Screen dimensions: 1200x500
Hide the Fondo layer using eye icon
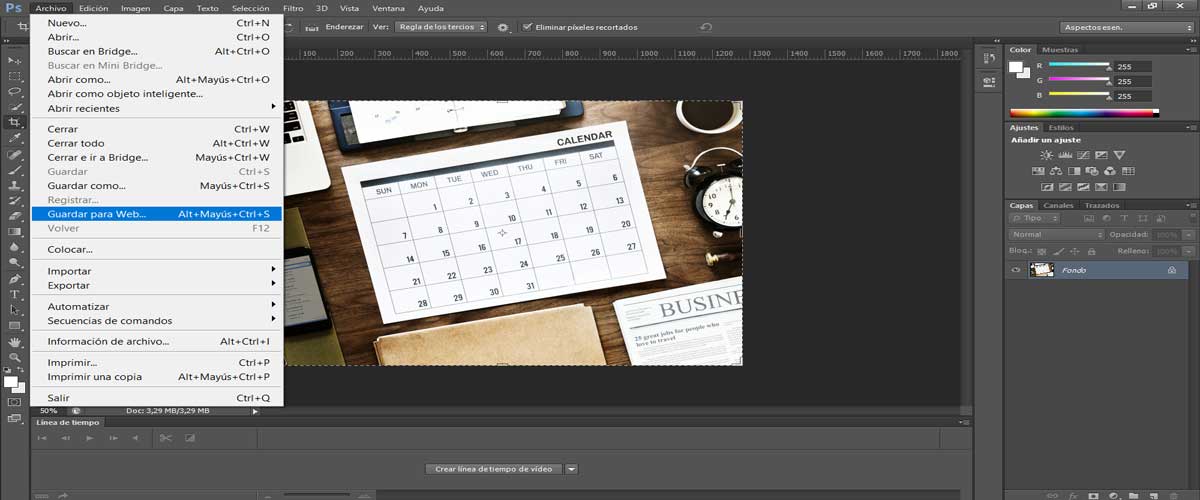(1016, 270)
